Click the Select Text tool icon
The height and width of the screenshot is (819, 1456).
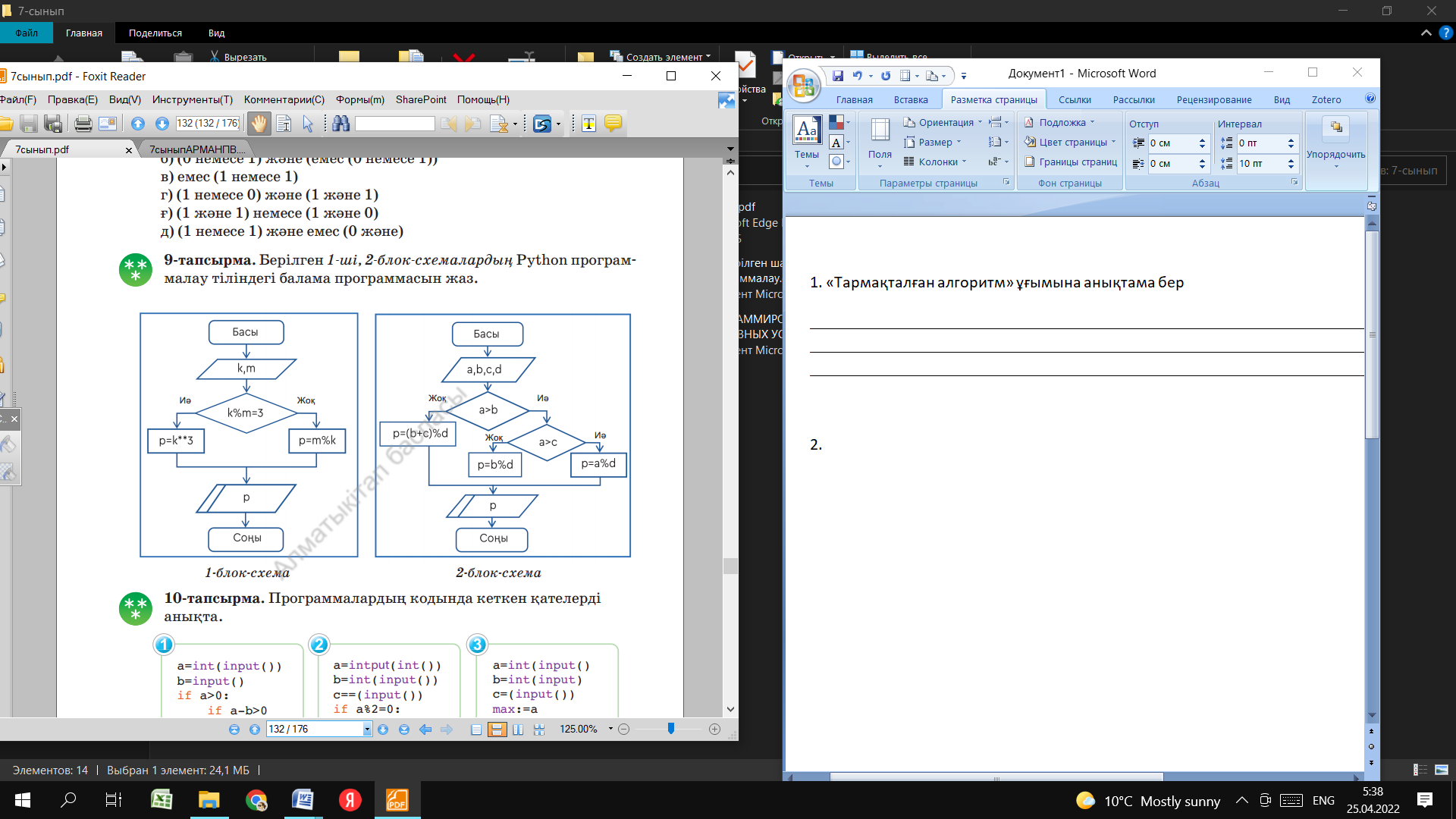[x=284, y=124]
